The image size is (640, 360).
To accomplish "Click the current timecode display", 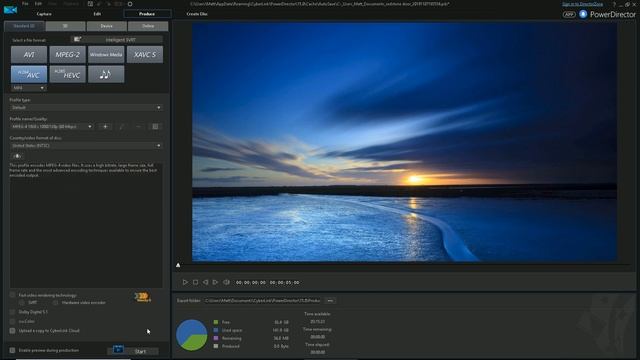I will click(x=251, y=282).
